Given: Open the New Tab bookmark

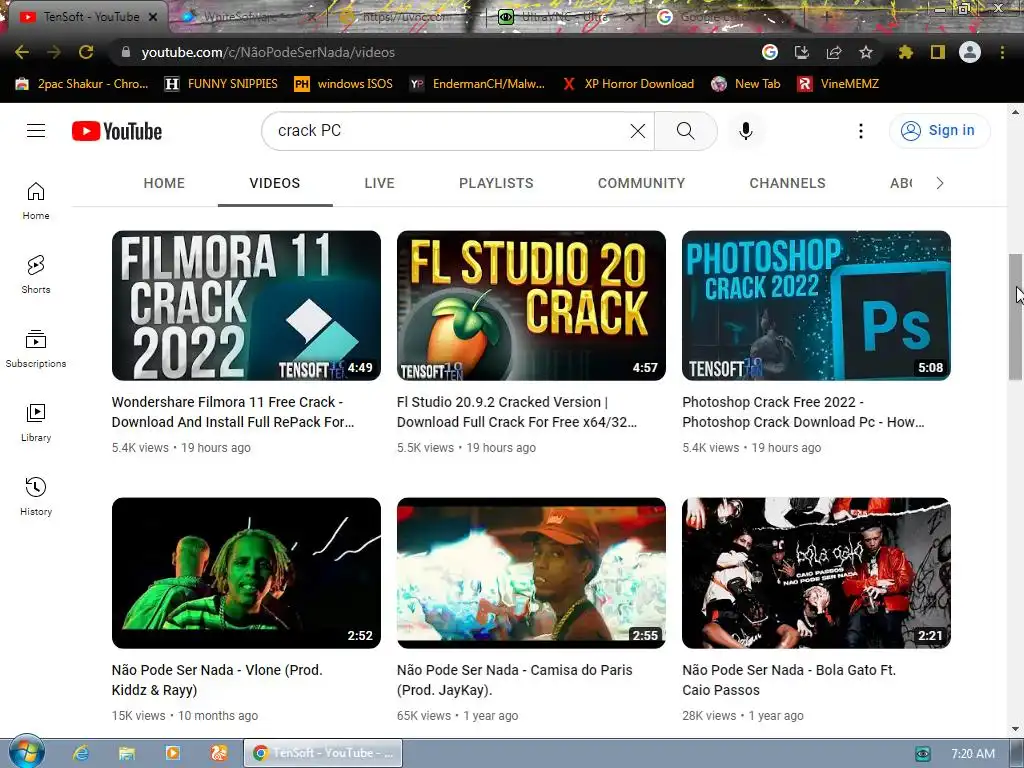Looking at the screenshot, I should point(746,84).
